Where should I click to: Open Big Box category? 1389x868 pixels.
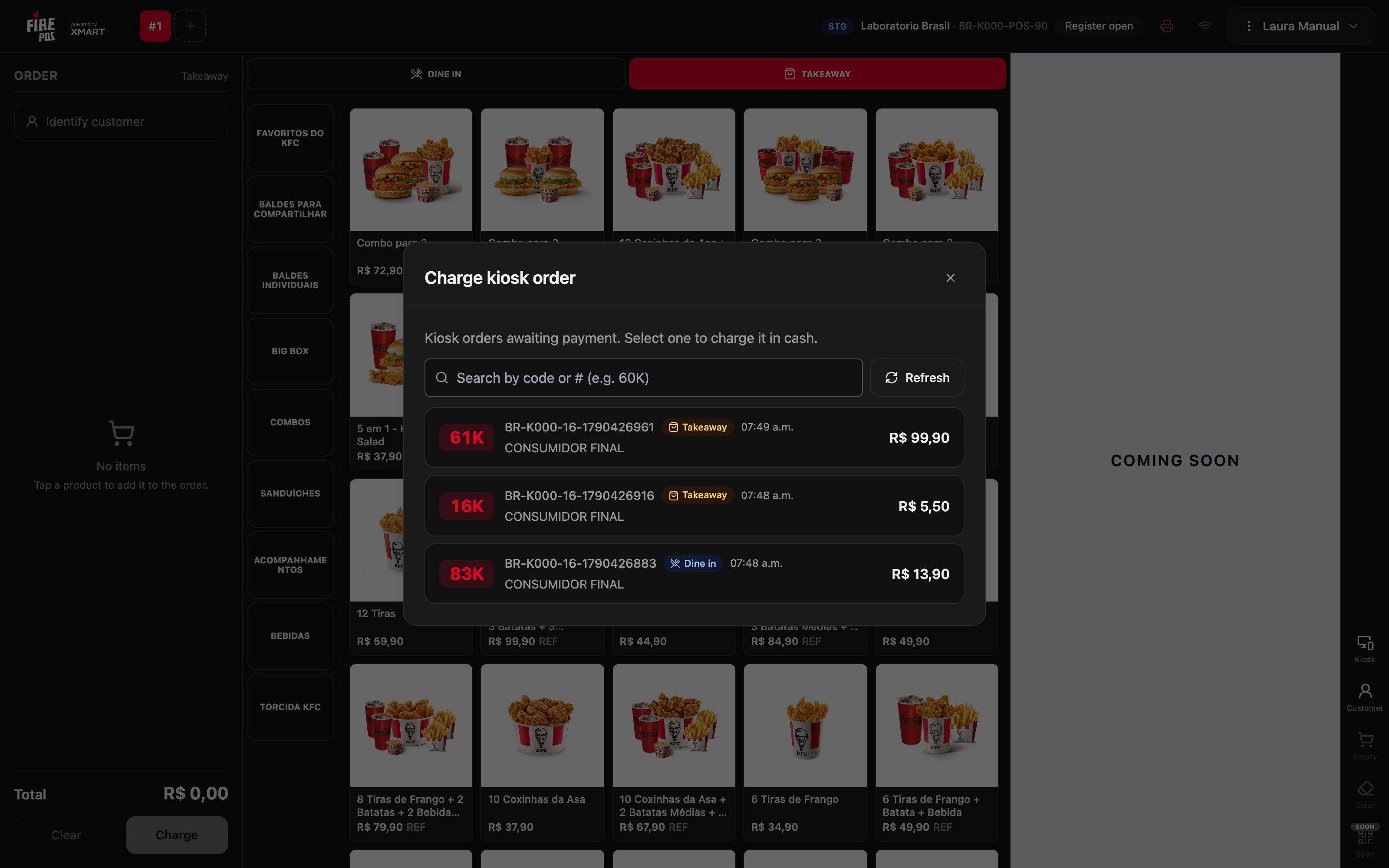click(x=290, y=352)
